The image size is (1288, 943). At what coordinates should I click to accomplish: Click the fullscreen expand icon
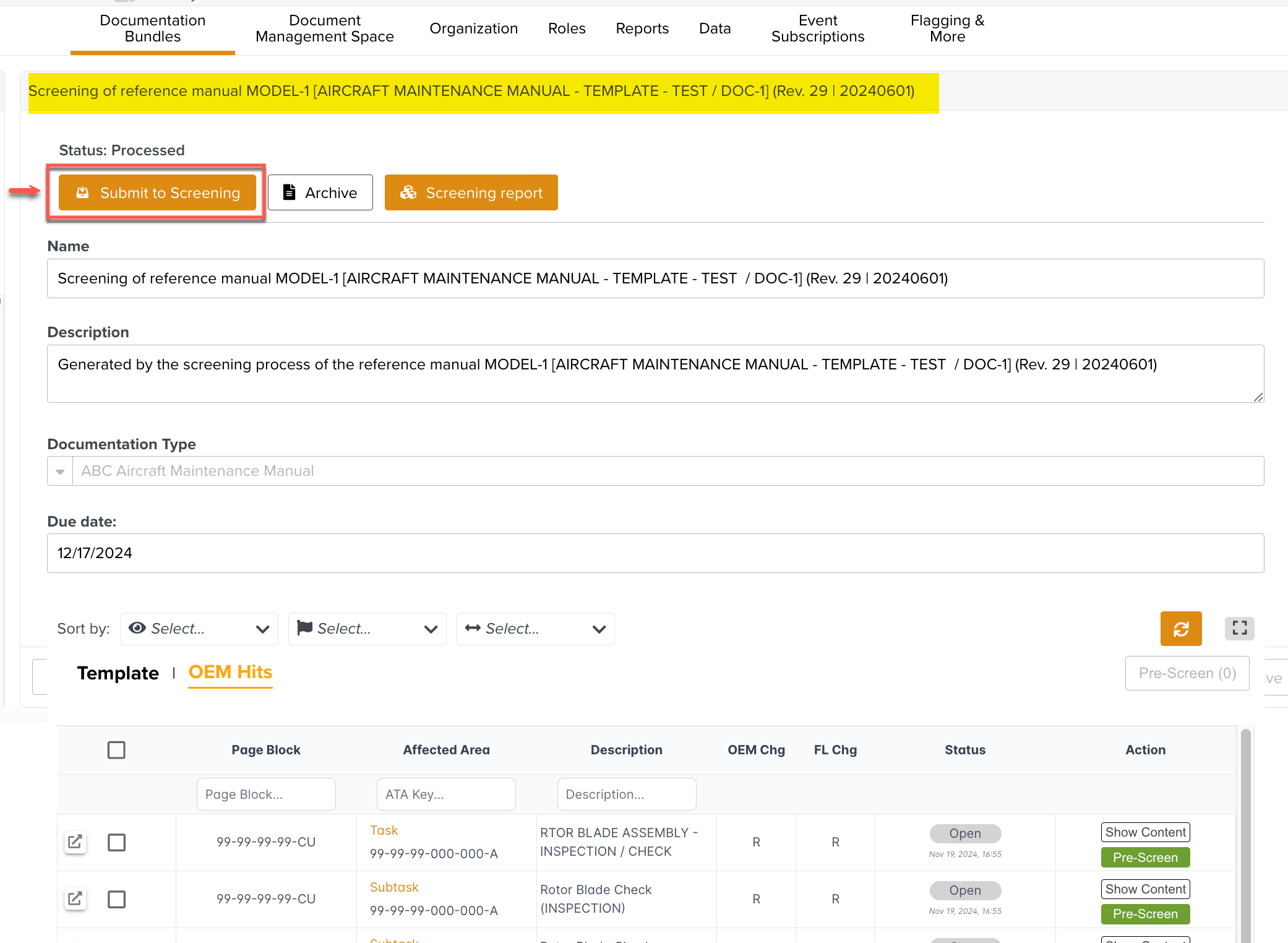click(1239, 628)
